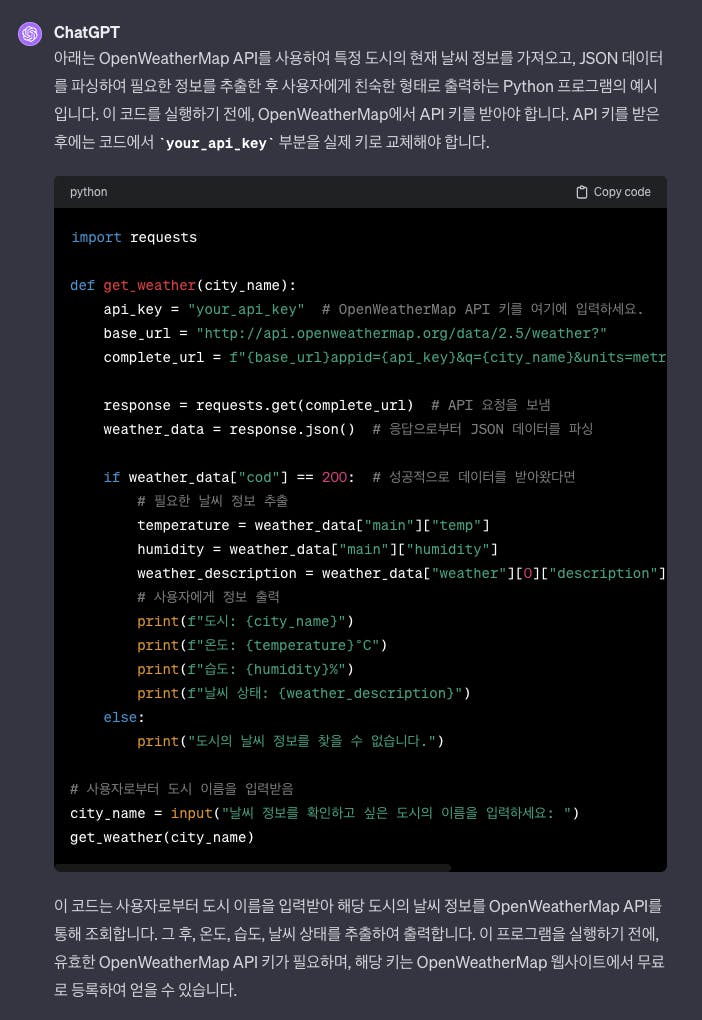The width and height of the screenshot is (702, 1020).
Task: Click the '# OpenWeatherMap API 키를 여기에 입력하세요.' comment
Action: [x=483, y=309]
